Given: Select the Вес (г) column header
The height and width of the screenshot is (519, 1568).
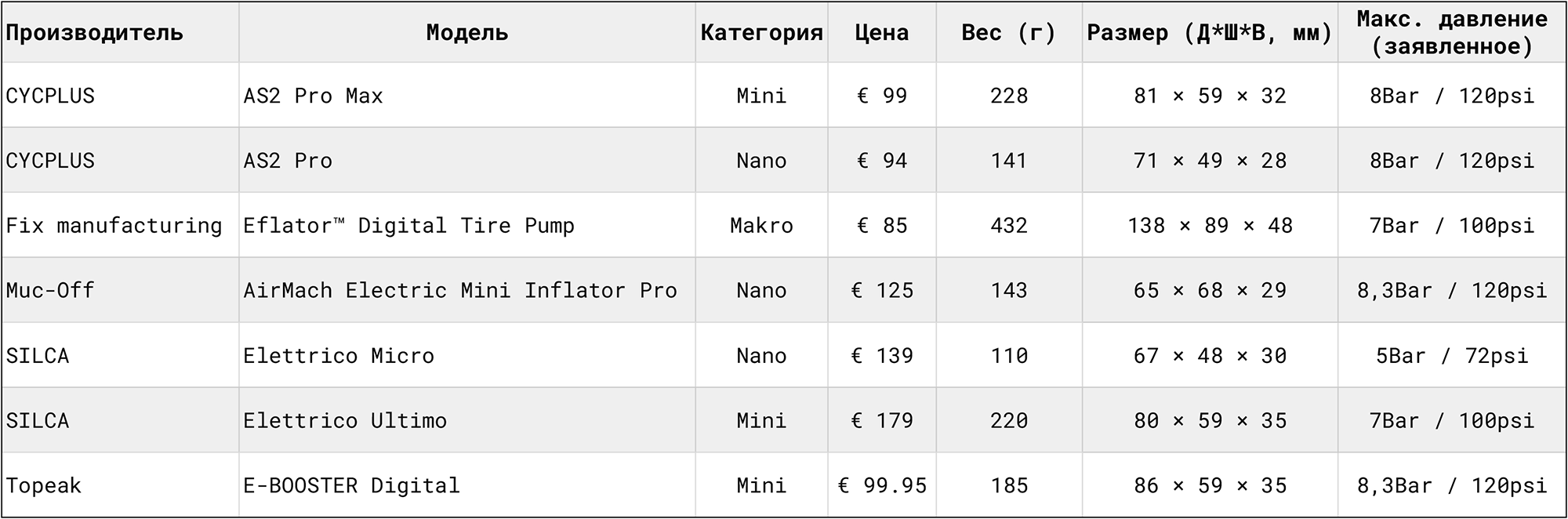Looking at the screenshot, I should (1009, 33).
